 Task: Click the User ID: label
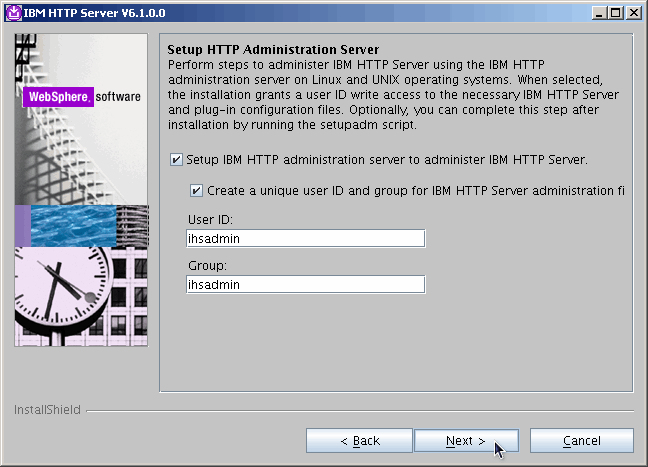[x=208, y=219]
